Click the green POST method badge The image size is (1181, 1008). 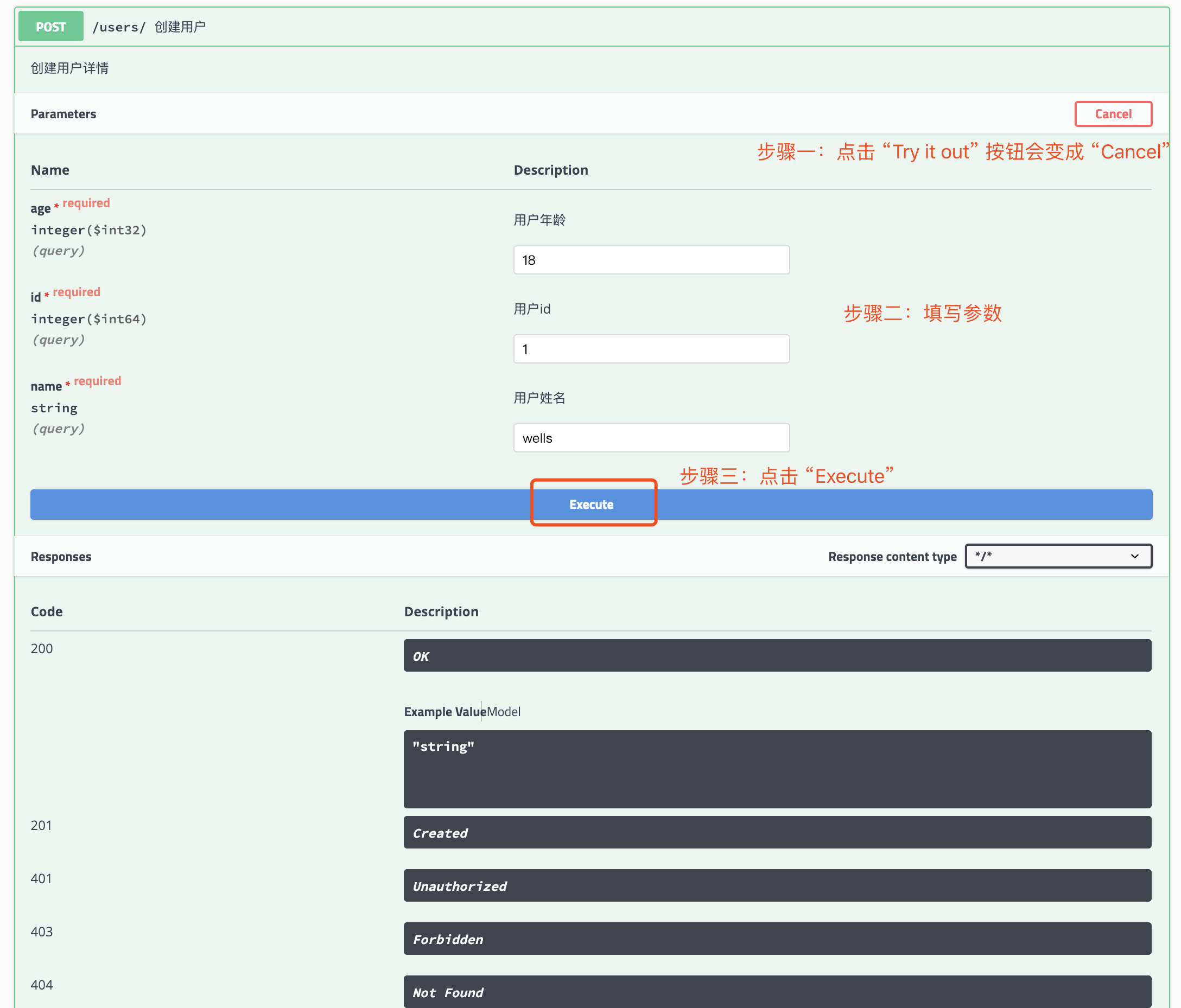click(x=50, y=27)
